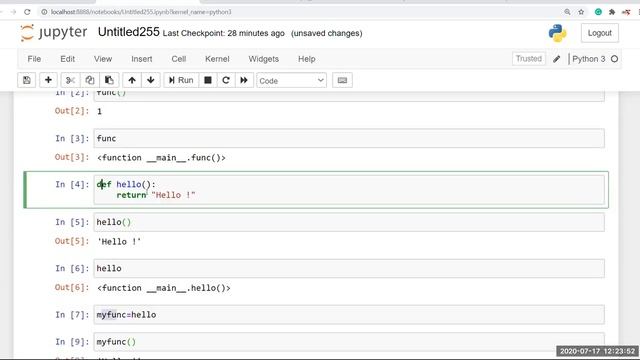The height and width of the screenshot is (360, 640).
Task: Click the Out[2] output value 1
Action: pyautogui.click(x=99, y=111)
